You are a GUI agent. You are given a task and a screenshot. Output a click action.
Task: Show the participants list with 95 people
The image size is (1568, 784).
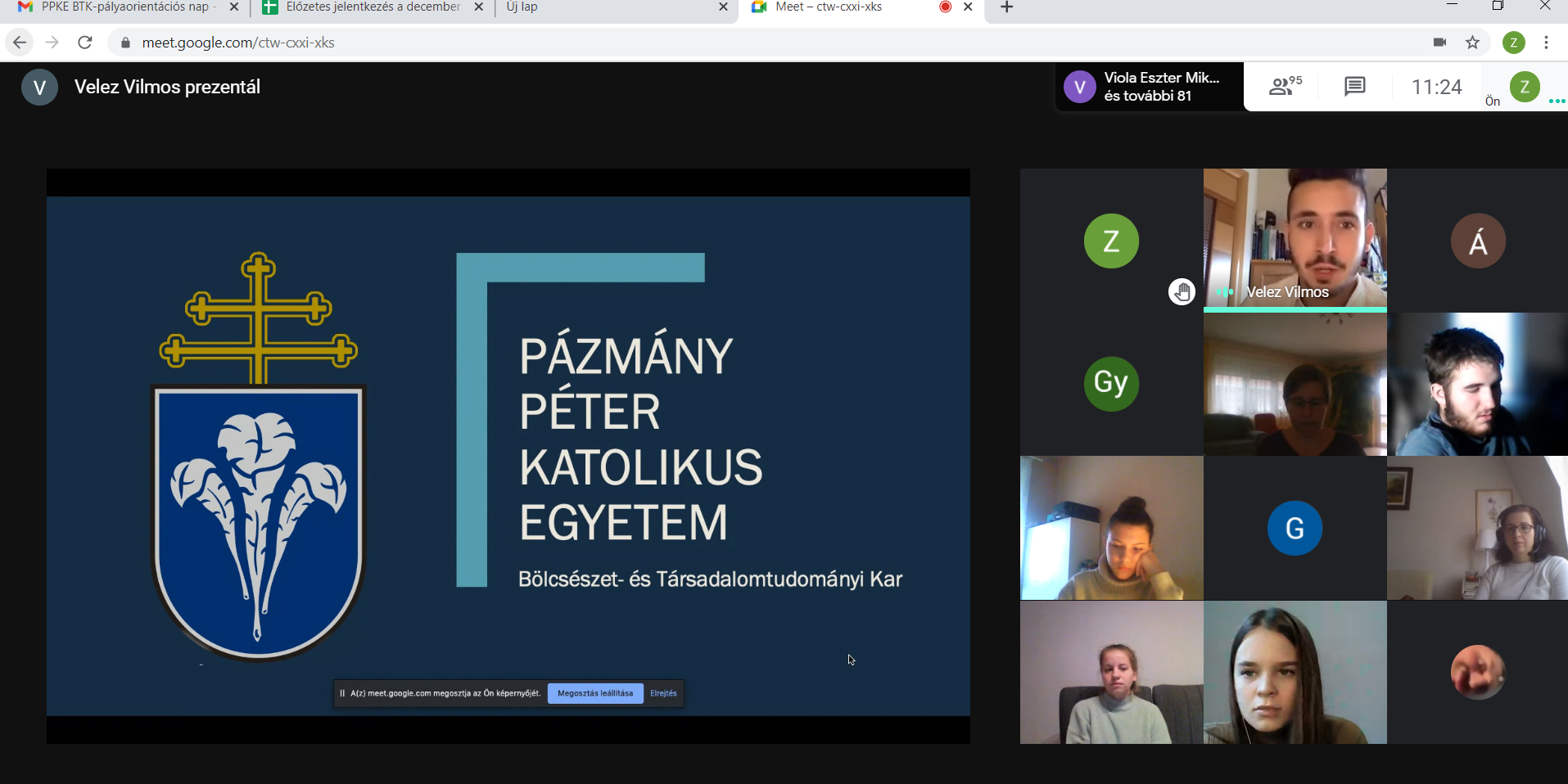pyautogui.click(x=1285, y=86)
